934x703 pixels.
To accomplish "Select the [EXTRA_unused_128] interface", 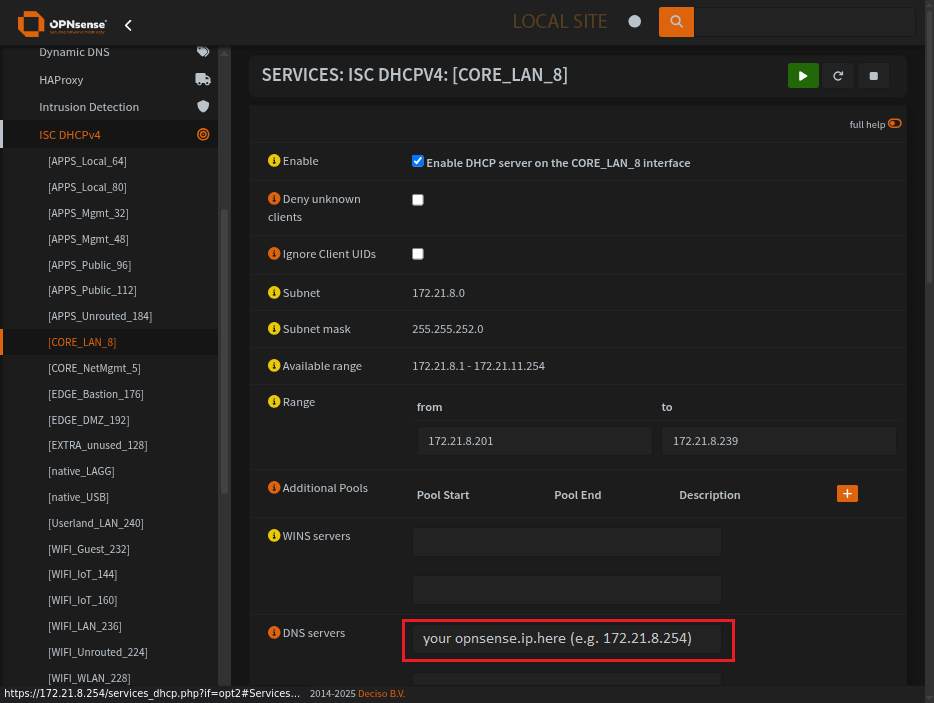I will point(98,445).
